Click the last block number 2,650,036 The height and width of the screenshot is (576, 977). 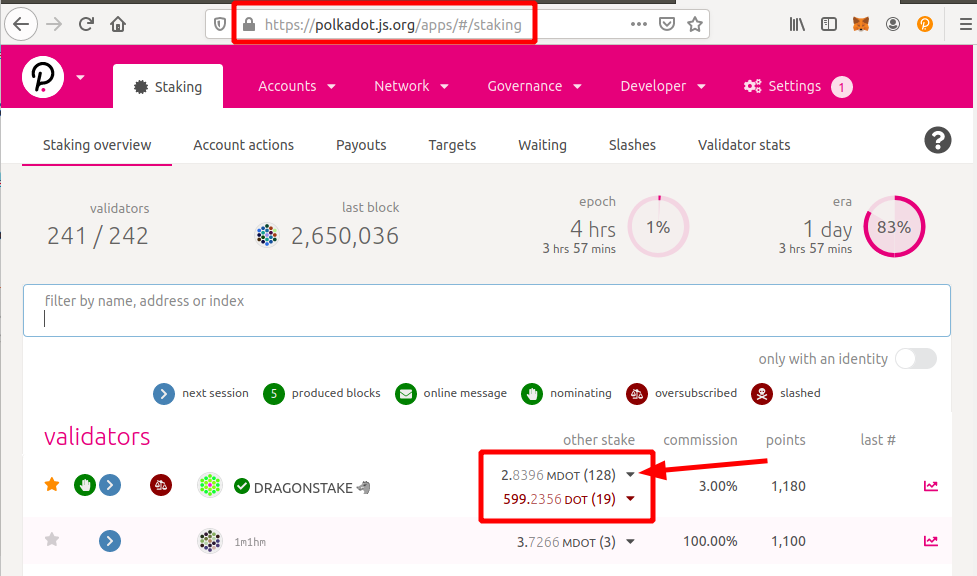(x=345, y=236)
